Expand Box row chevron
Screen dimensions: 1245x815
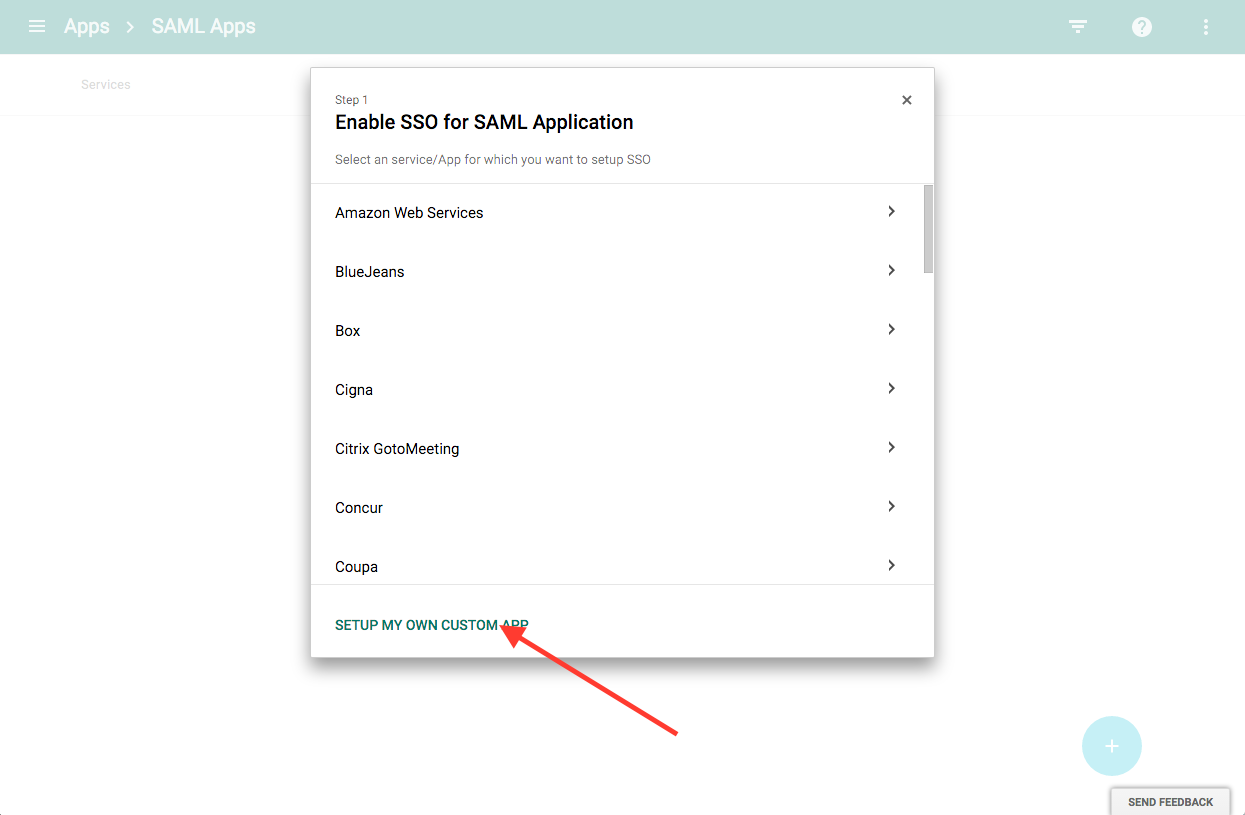point(891,329)
